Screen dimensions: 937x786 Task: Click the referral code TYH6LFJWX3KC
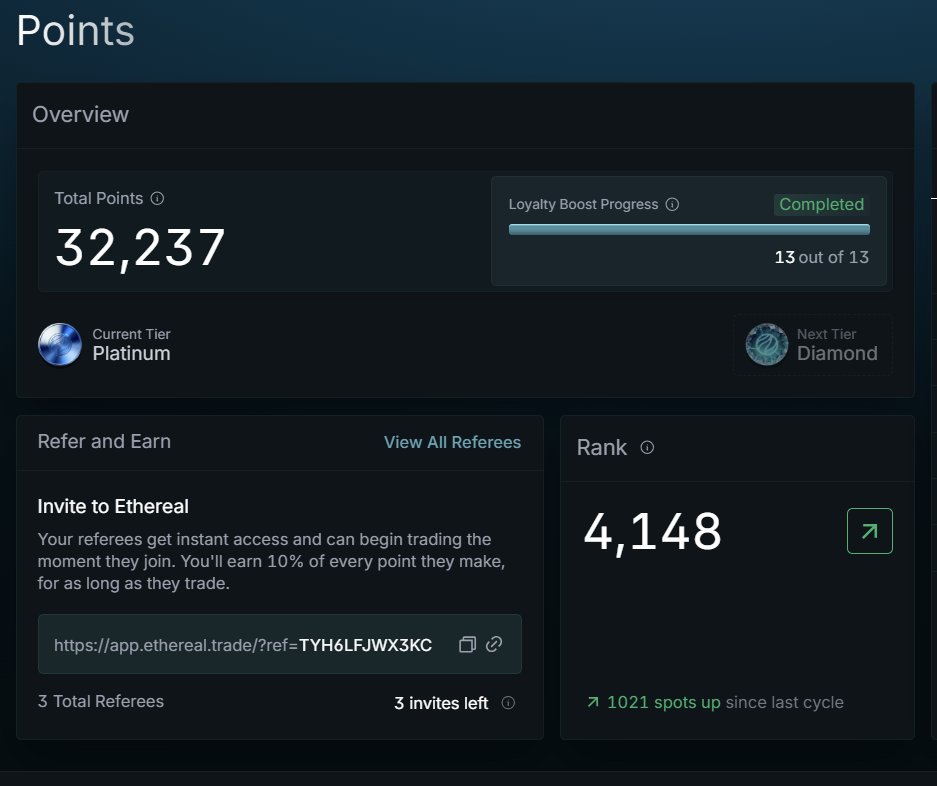pyautogui.click(x=365, y=646)
